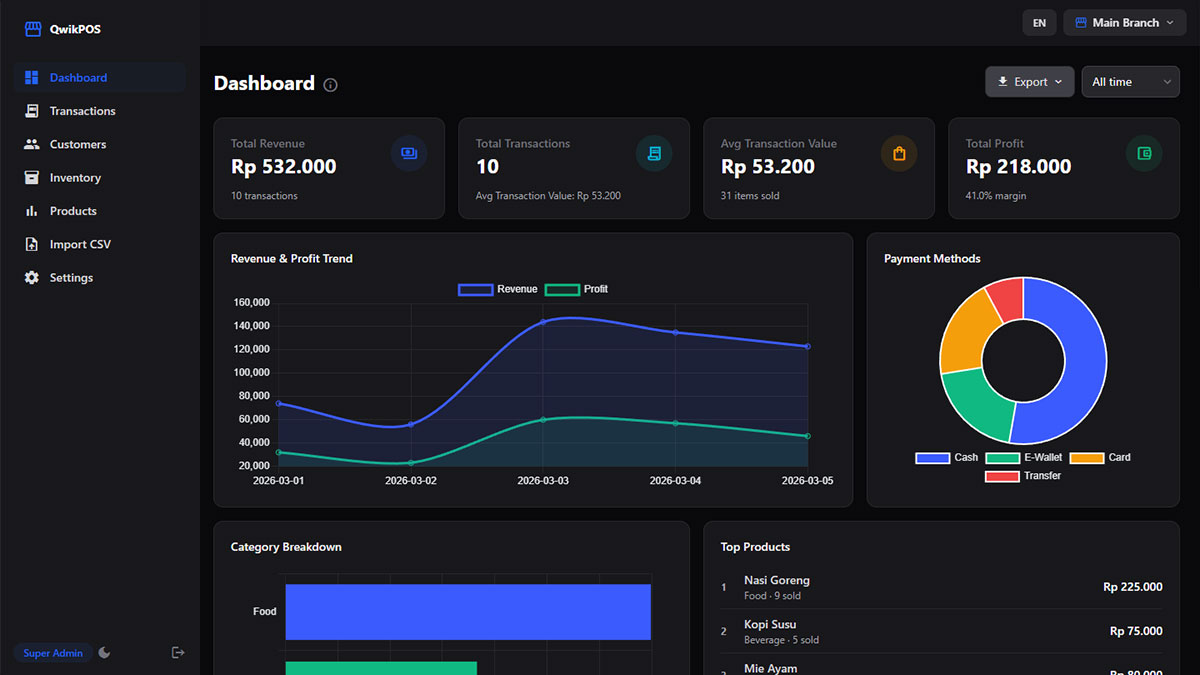The width and height of the screenshot is (1200, 675).
Task: Click the Kopi Susu product row
Action: tap(941, 631)
